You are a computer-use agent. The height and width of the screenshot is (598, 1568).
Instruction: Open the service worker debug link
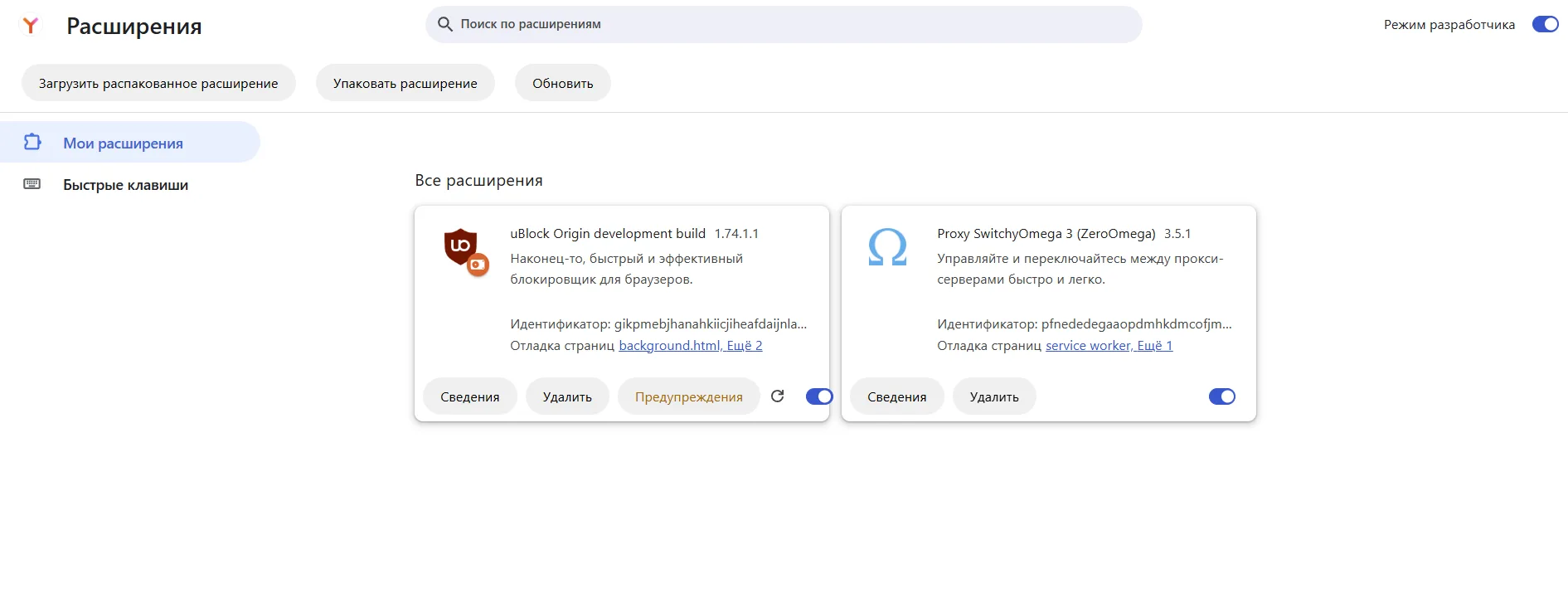[1109, 345]
